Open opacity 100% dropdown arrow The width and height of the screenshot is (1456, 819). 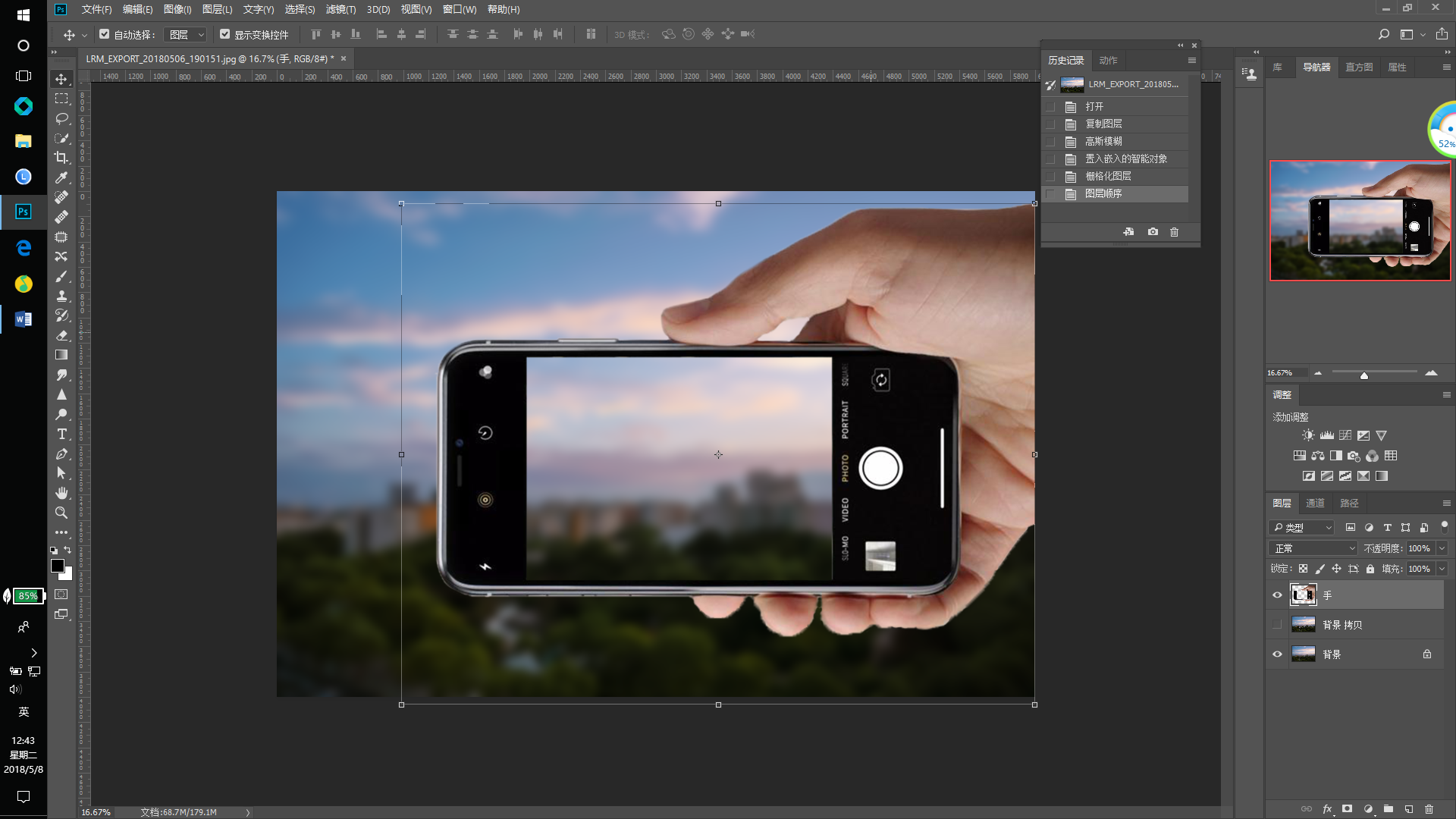pos(1442,548)
